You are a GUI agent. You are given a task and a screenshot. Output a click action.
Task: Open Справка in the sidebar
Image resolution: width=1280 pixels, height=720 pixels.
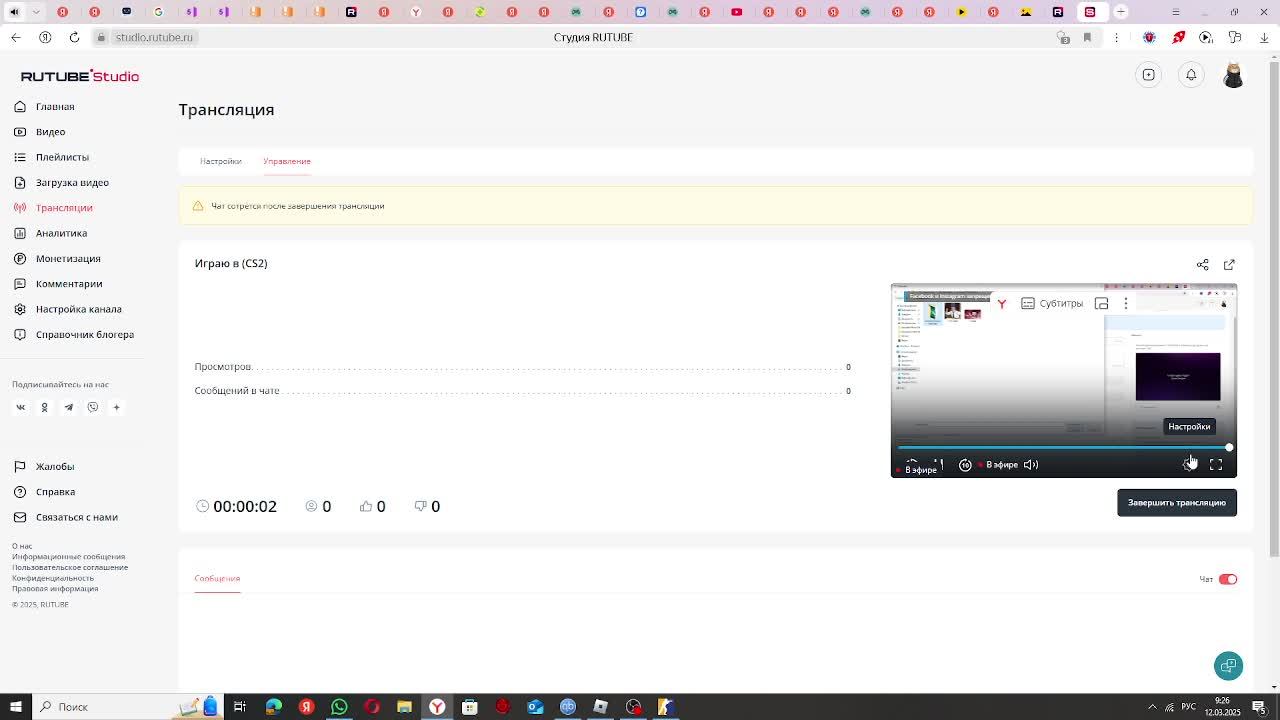pyautogui.click(x=55, y=492)
